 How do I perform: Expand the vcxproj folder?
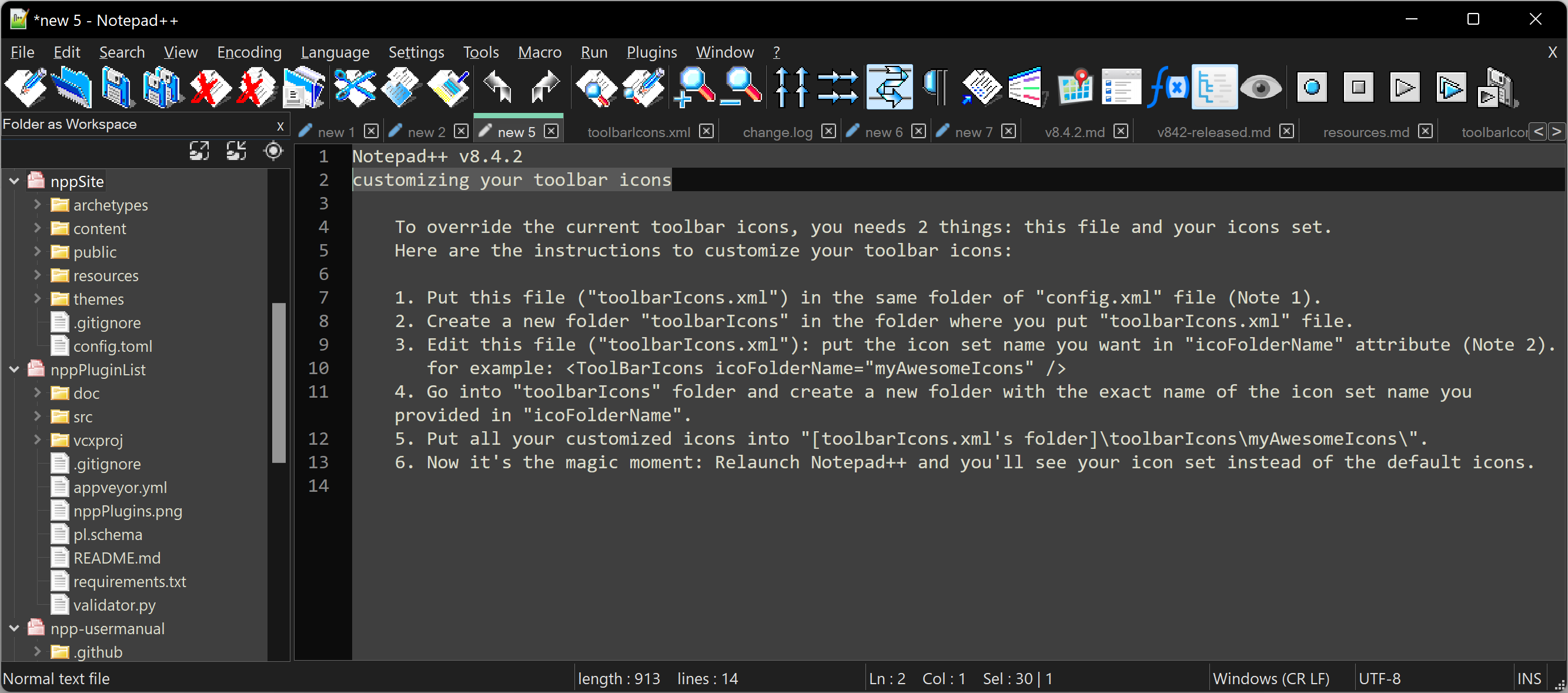point(37,439)
